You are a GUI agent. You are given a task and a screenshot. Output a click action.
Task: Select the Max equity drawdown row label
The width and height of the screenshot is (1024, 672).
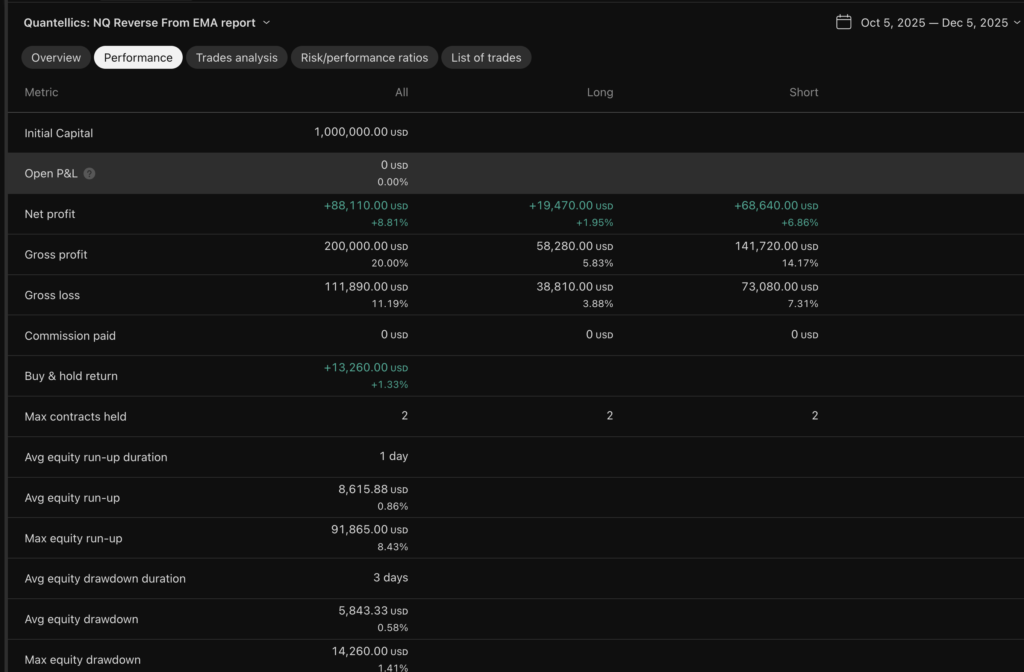[83, 660]
